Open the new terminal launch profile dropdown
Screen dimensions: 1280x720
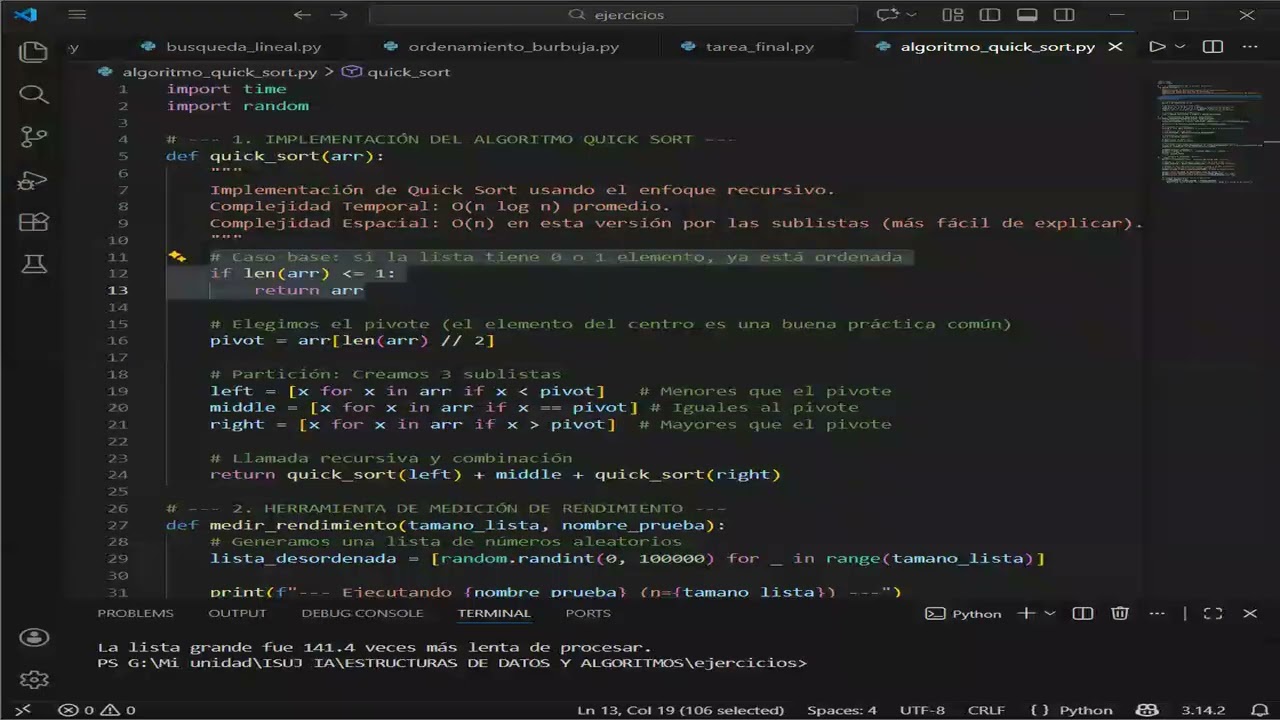[x=1049, y=613]
